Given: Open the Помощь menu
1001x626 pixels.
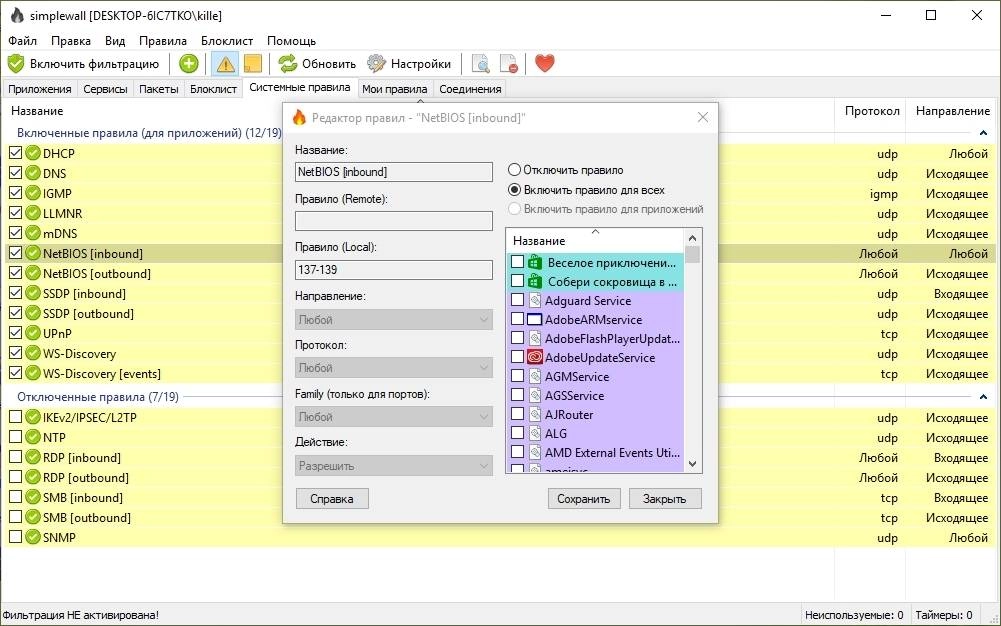Looking at the screenshot, I should (x=292, y=41).
